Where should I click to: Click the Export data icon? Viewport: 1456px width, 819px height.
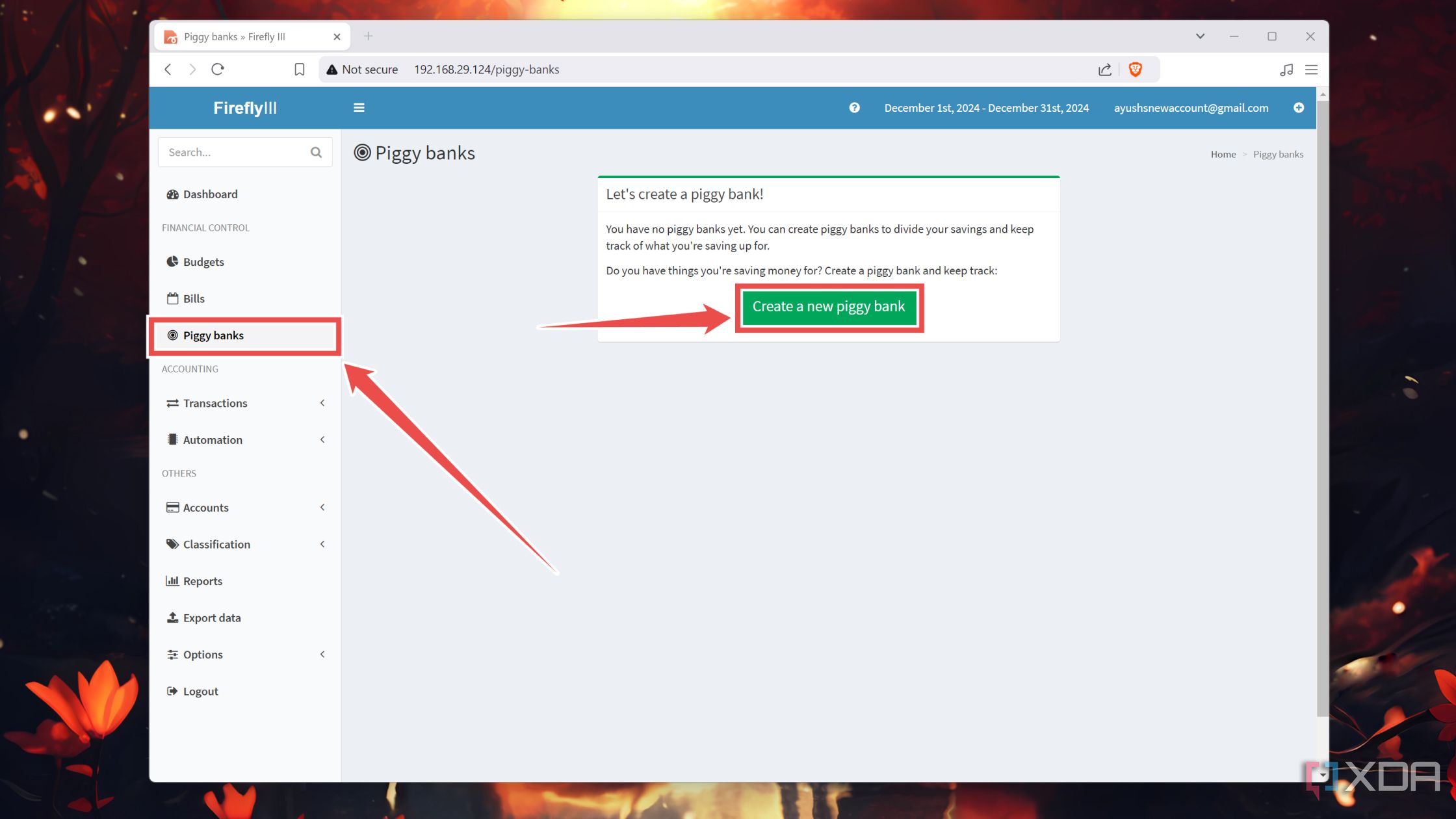(172, 618)
